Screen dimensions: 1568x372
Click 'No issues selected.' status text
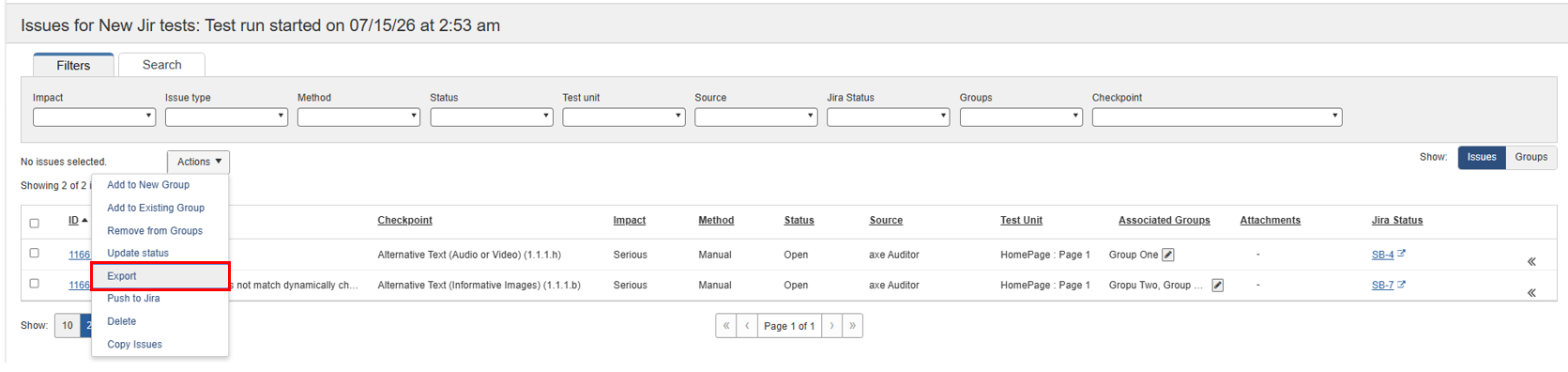tap(64, 162)
